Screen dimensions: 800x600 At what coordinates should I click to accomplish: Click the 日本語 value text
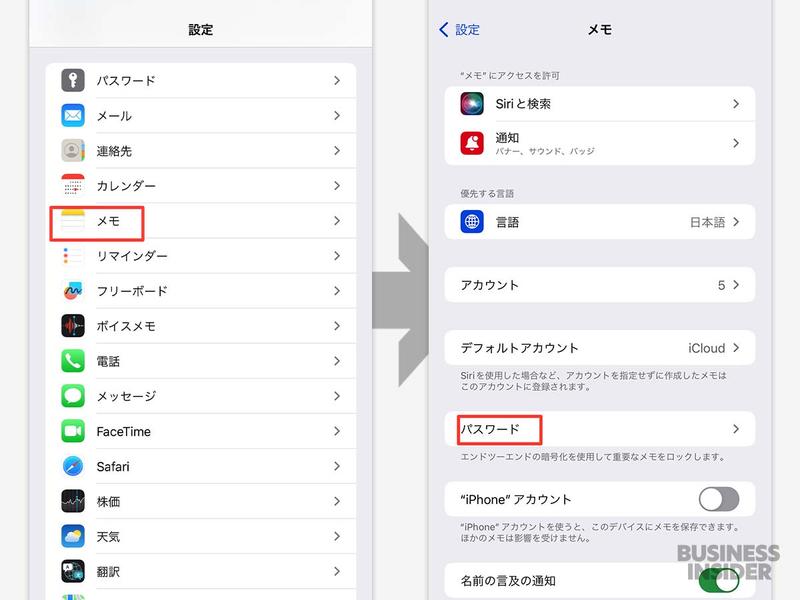click(x=707, y=222)
